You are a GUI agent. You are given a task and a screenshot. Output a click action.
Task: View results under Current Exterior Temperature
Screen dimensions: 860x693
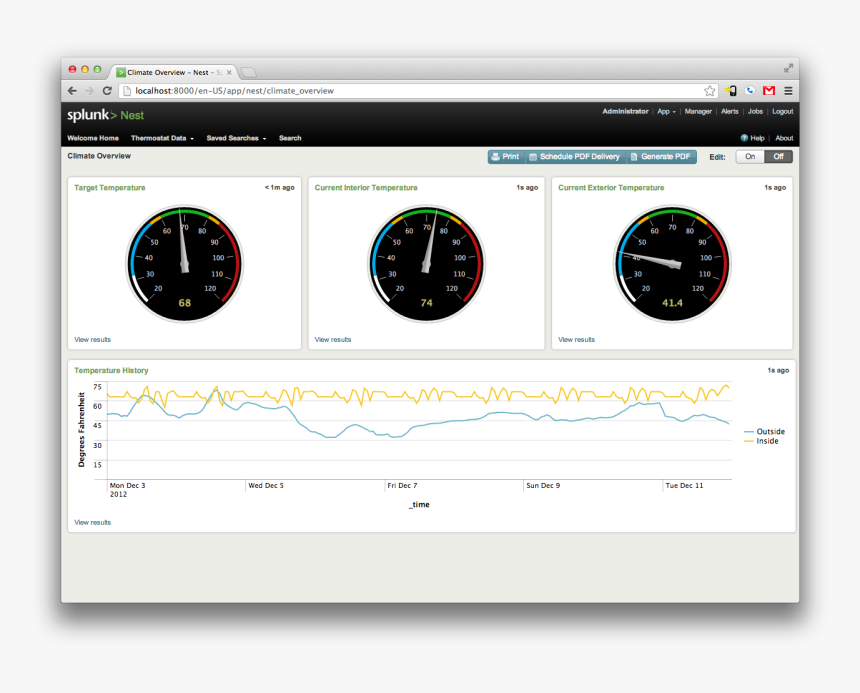coord(576,340)
